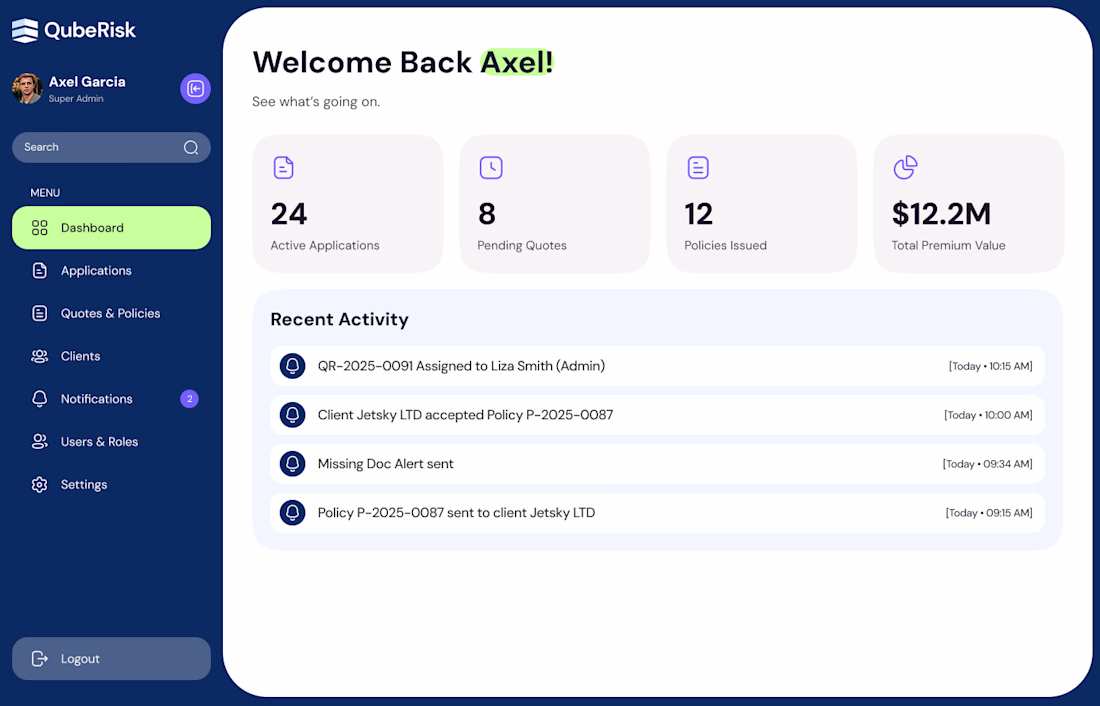Click the 'MENU' section label

pos(45,192)
